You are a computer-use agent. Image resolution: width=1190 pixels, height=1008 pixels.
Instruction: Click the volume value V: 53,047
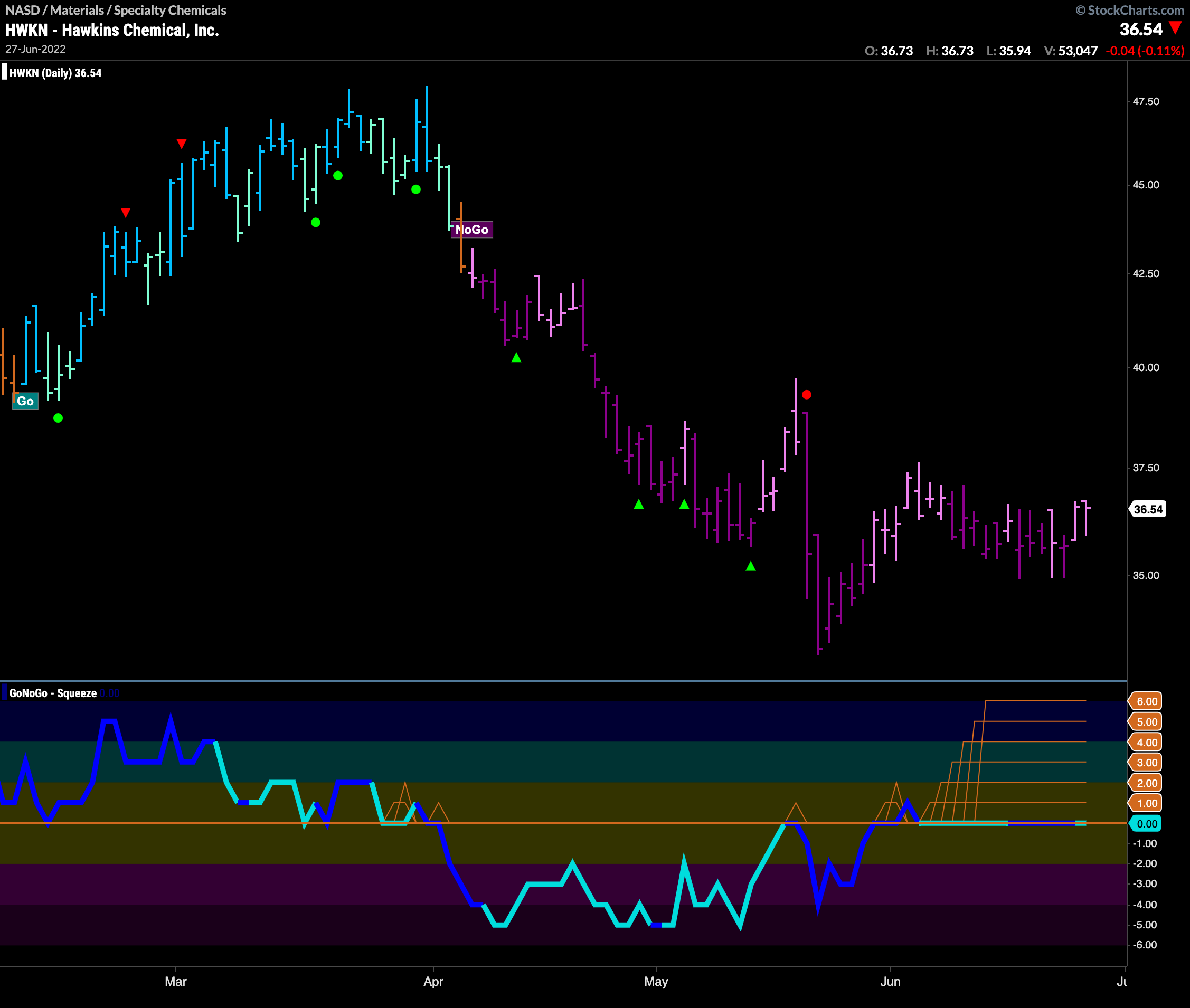[1071, 51]
